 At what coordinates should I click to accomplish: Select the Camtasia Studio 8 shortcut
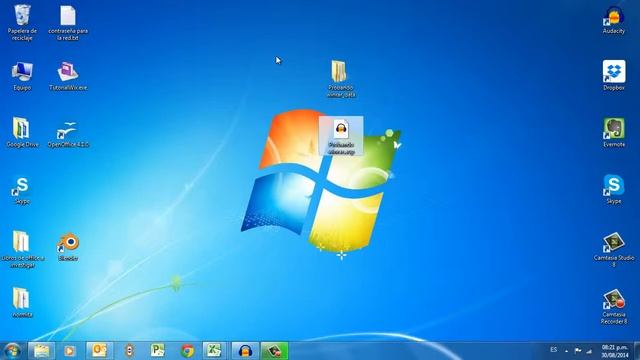pyautogui.click(x=613, y=250)
